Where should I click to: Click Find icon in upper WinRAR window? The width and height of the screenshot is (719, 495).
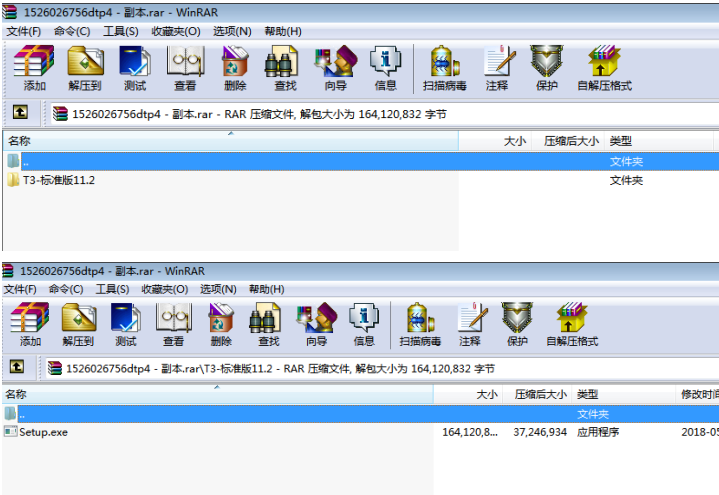tap(285, 68)
